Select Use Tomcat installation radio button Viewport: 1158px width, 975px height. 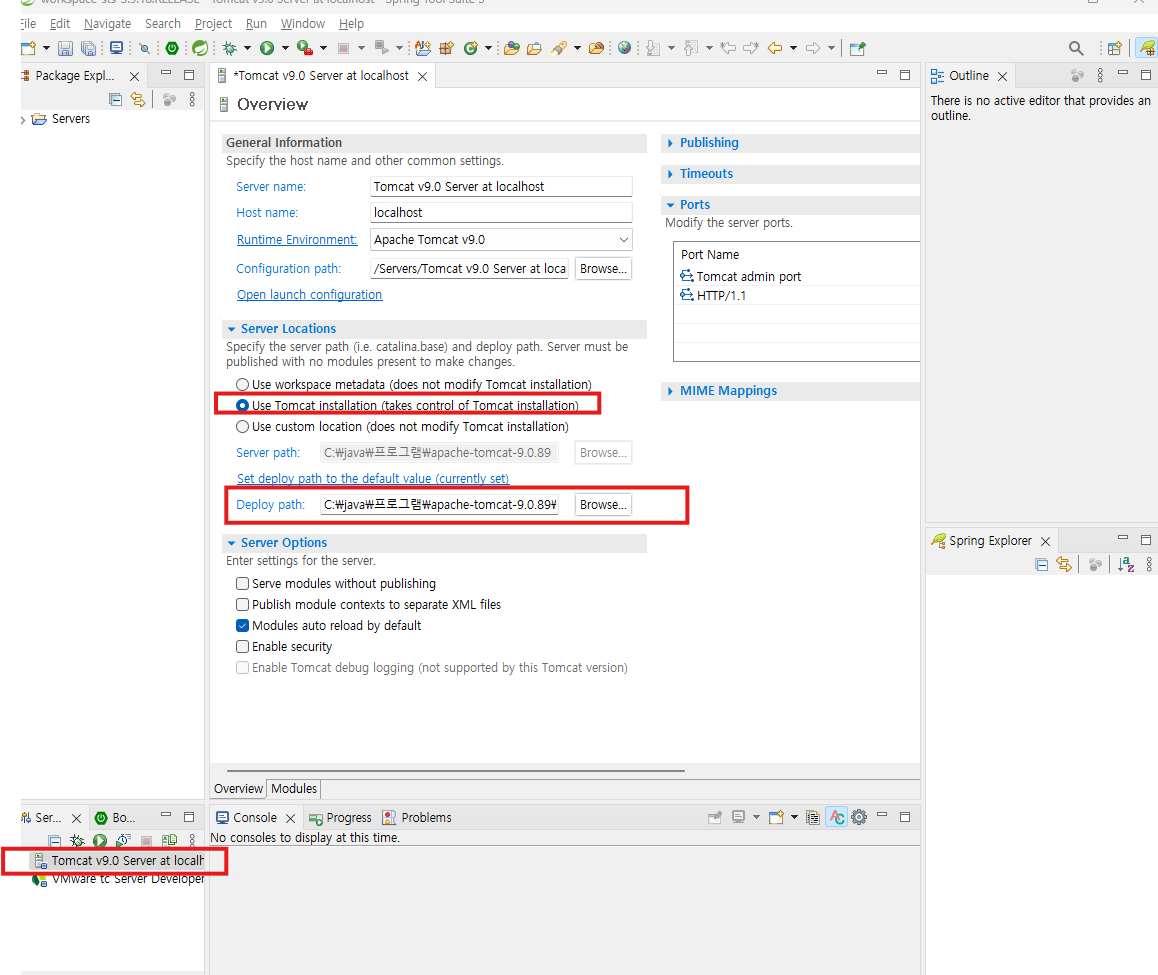(242, 406)
